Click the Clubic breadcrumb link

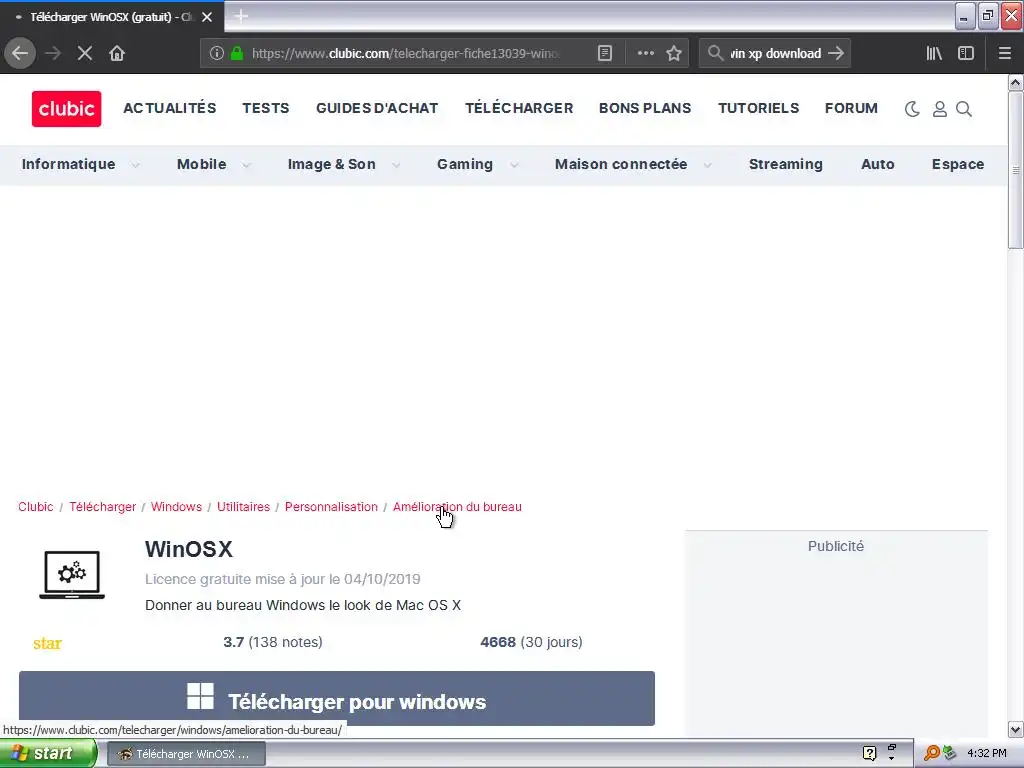click(36, 507)
